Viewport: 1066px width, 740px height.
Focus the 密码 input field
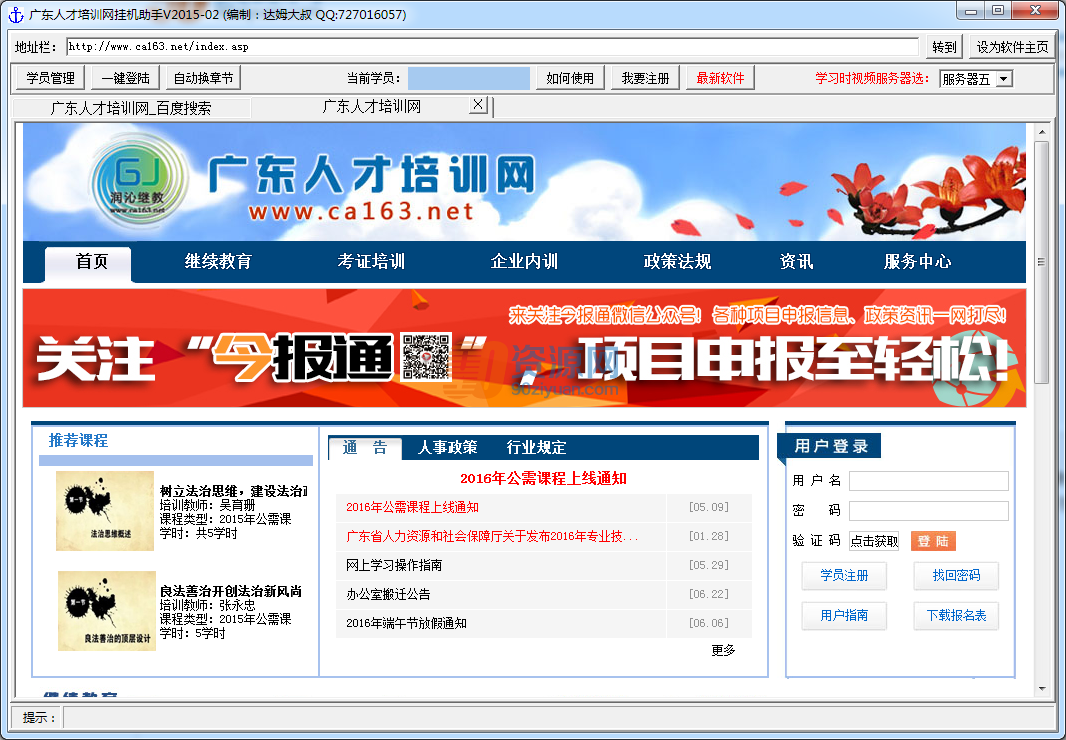pyautogui.click(x=929, y=511)
